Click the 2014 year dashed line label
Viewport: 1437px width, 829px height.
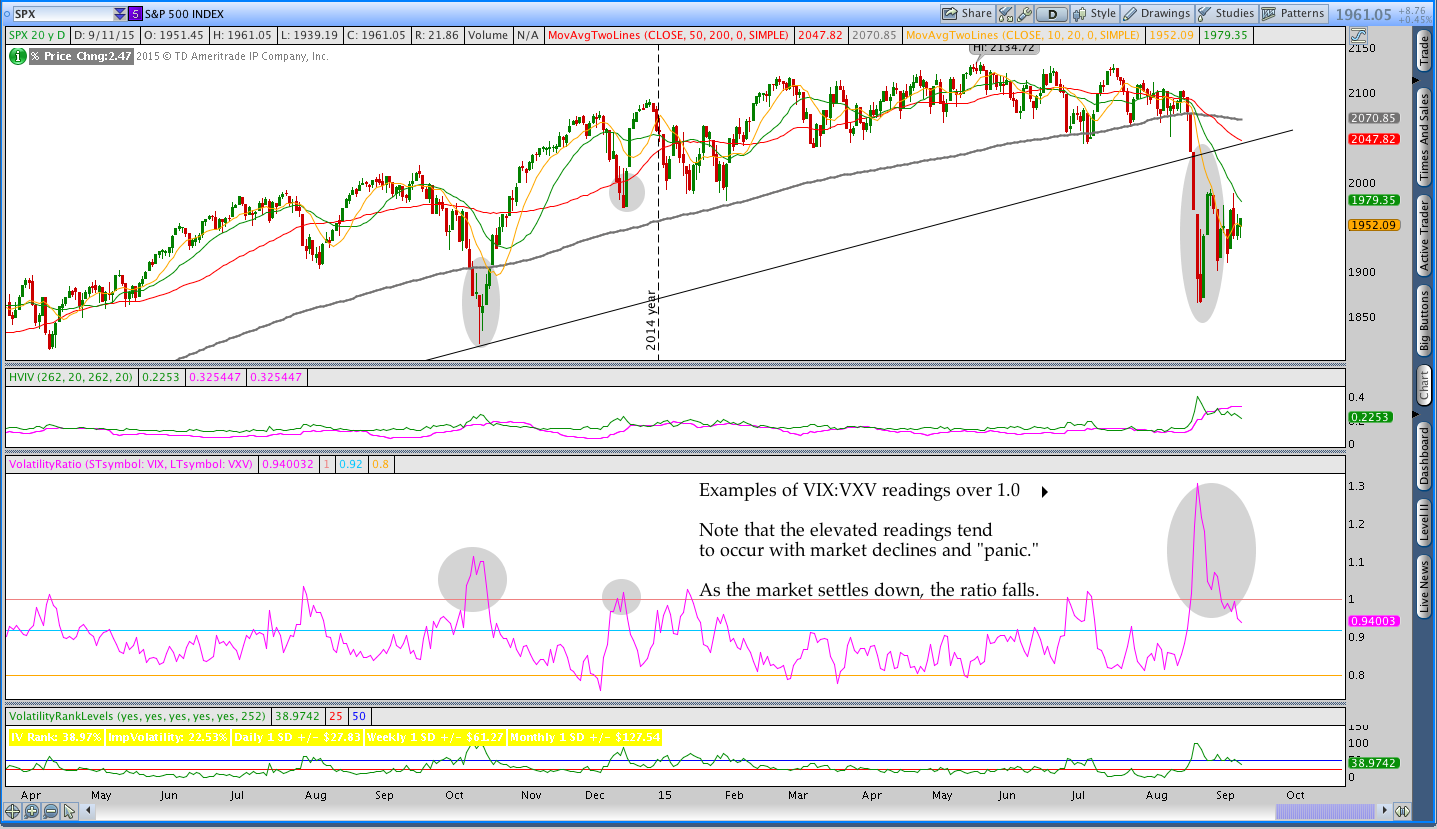[652, 320]
